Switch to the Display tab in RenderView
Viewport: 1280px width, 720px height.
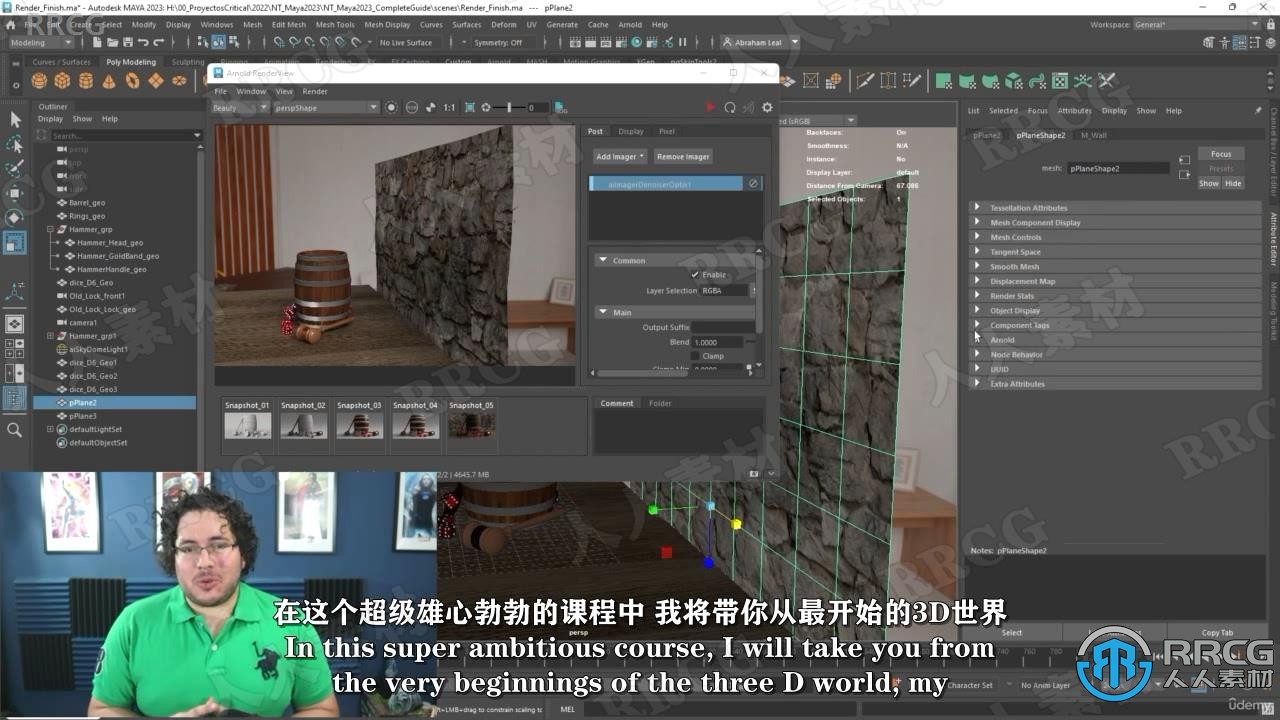point(631,131)
